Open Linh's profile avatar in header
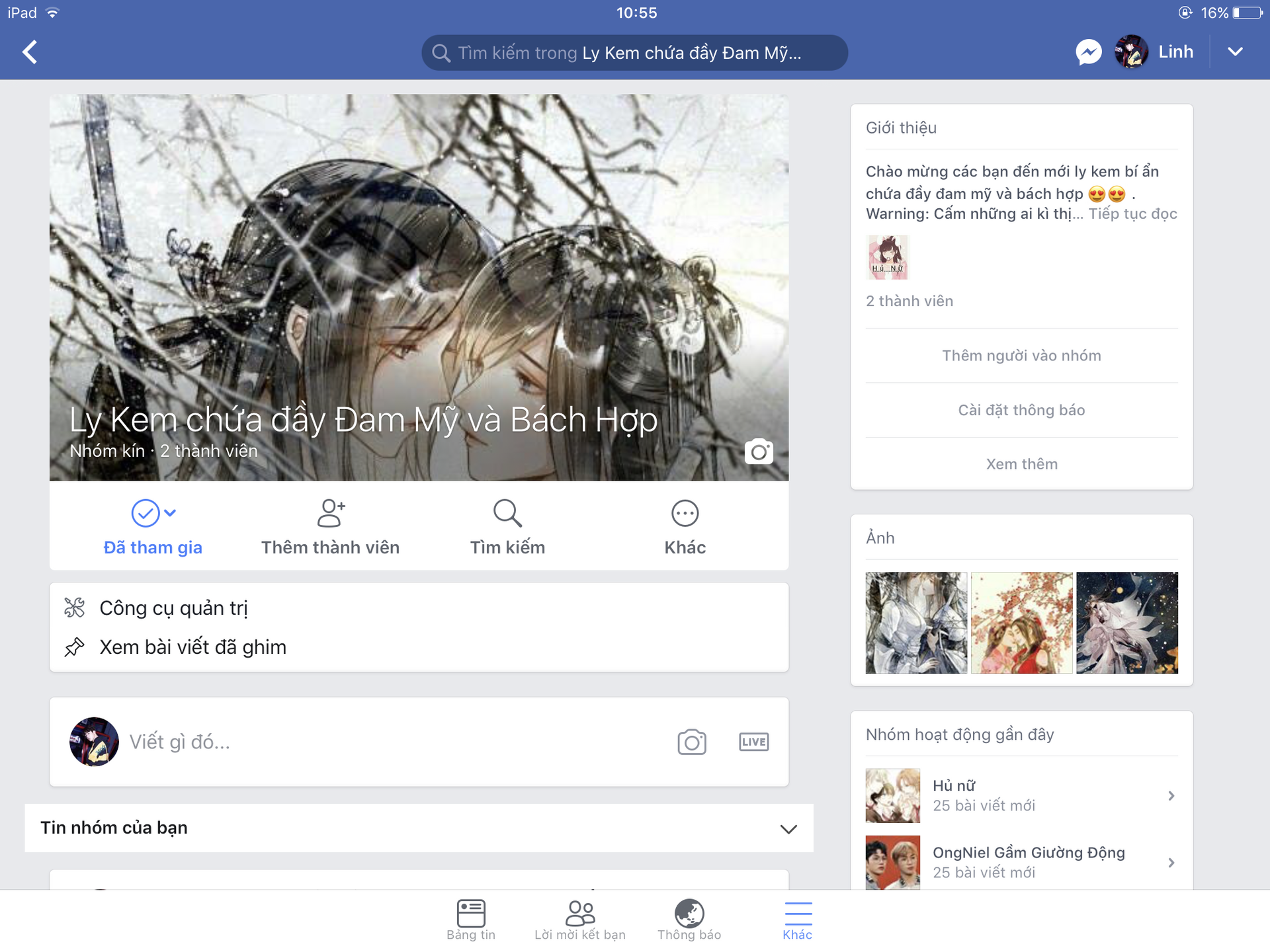 pyautogui.click(x=1131, y=52)
